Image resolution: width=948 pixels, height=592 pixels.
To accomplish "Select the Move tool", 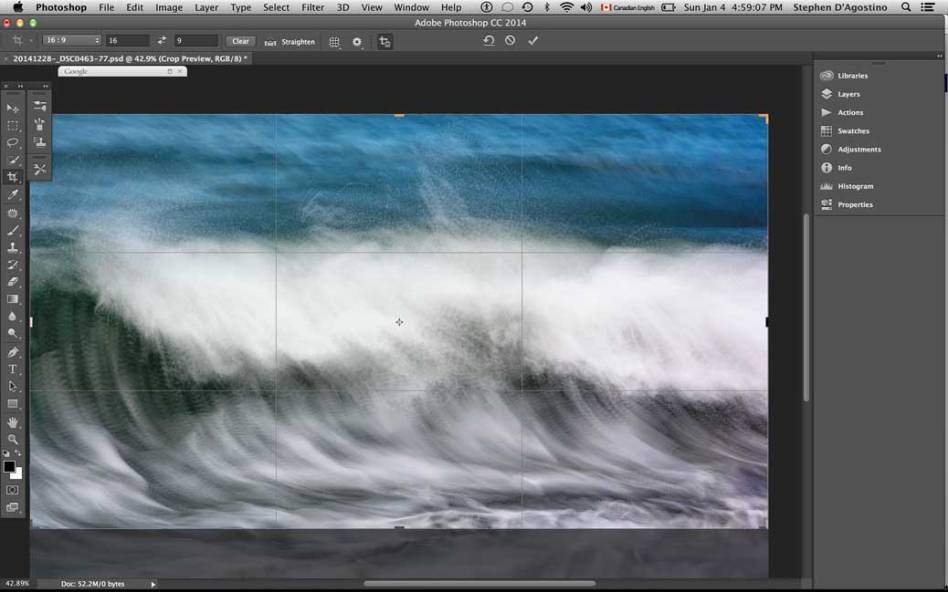I will 12,107.
